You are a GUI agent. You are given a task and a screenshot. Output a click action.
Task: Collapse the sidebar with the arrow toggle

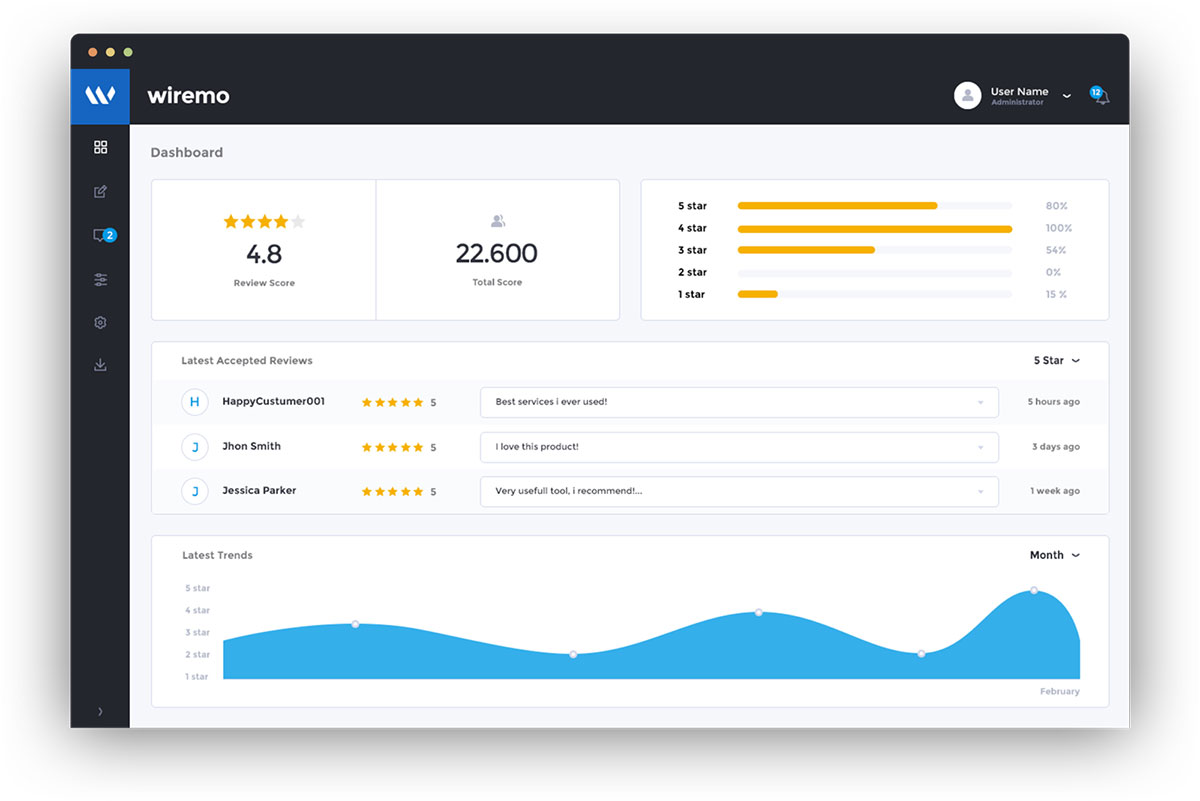(x=100, y=711)
